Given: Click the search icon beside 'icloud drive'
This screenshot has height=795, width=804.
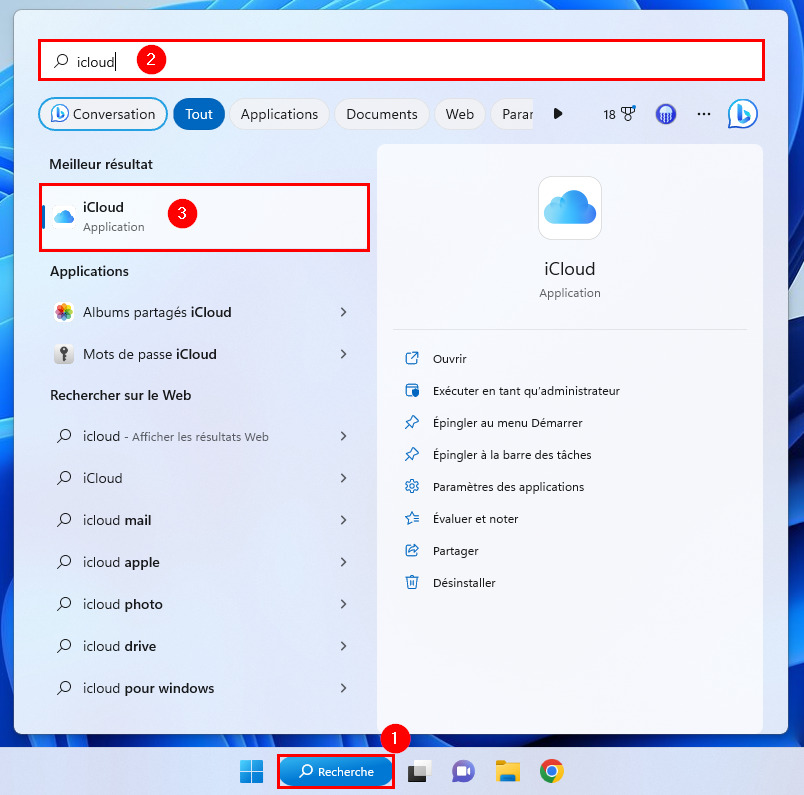Looking at the screenshot, I should (x=64, y=646).
